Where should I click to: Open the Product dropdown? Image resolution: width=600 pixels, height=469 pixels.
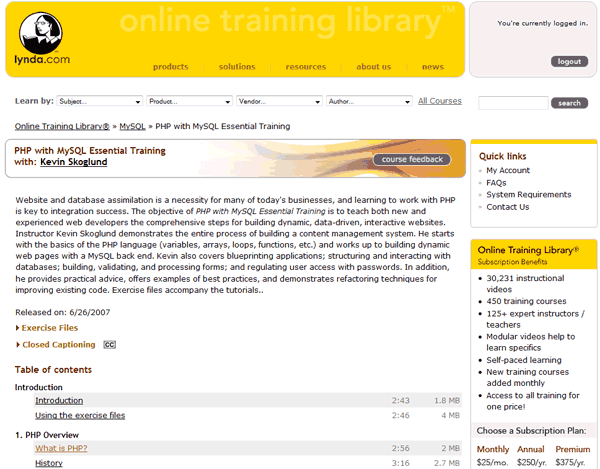[x=189, y=101]
